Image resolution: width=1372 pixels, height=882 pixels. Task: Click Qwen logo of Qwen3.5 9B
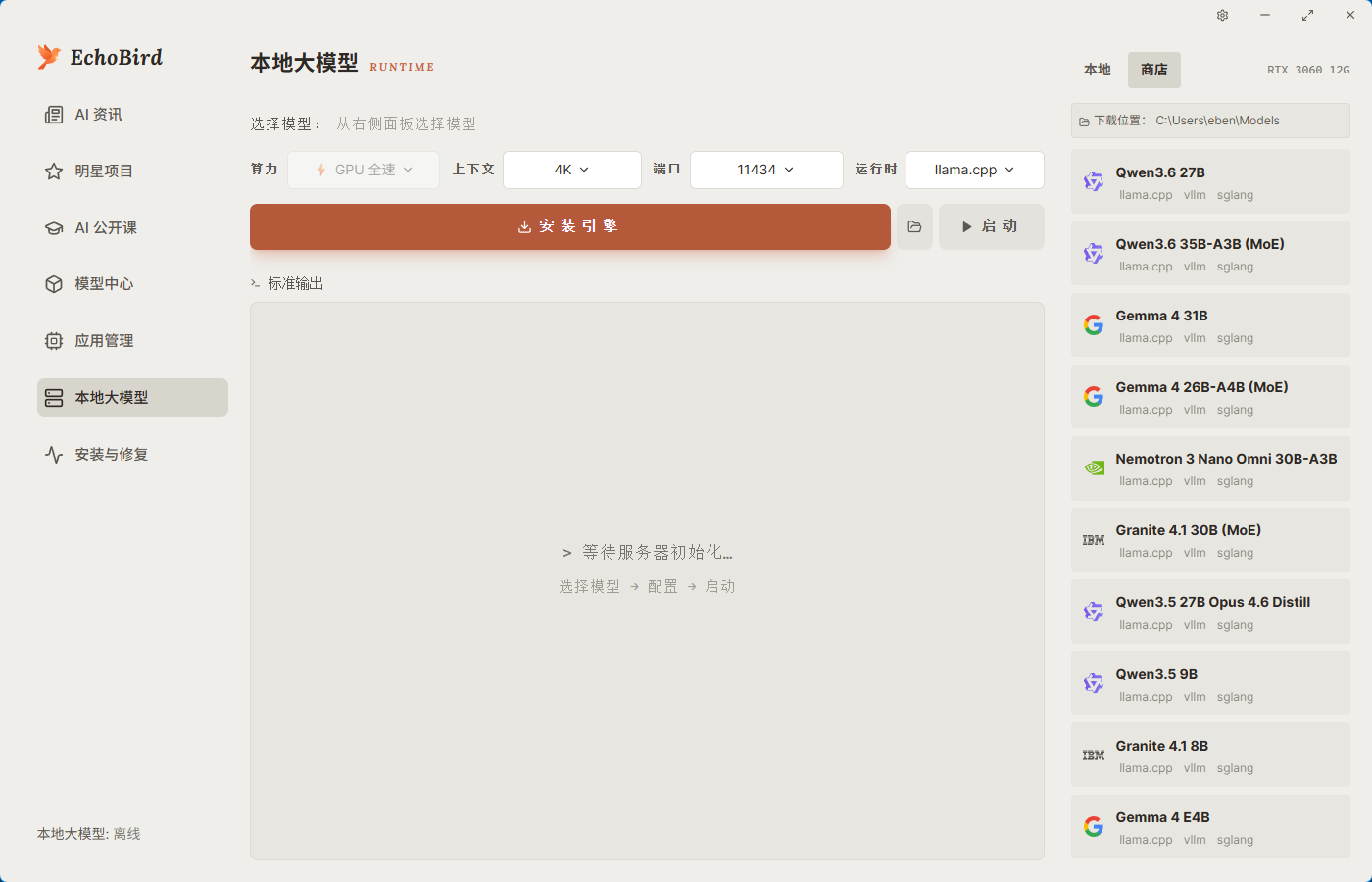[1094, 683]
